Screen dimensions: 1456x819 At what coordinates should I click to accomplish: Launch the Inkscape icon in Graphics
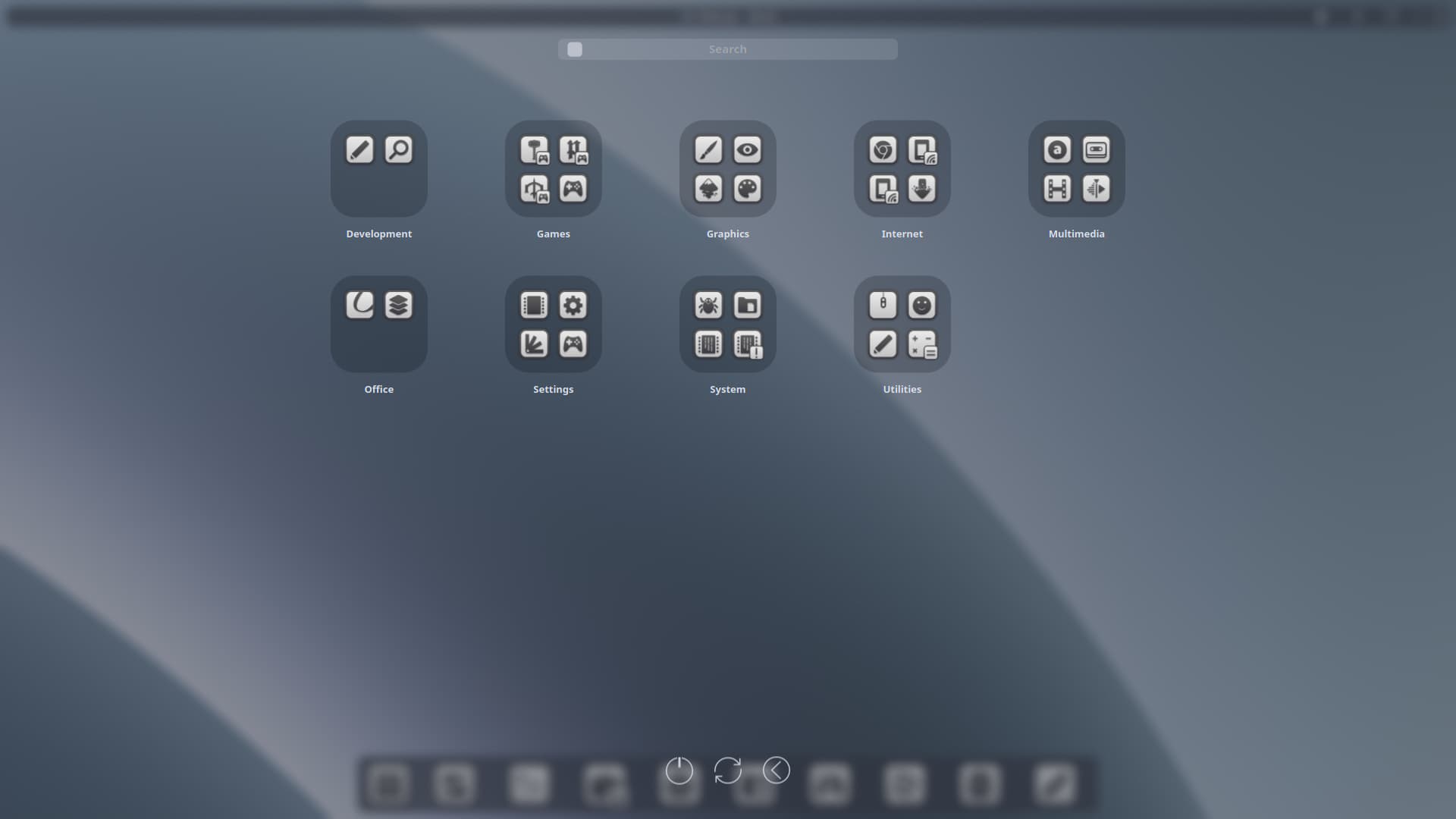tap(708, 189)
